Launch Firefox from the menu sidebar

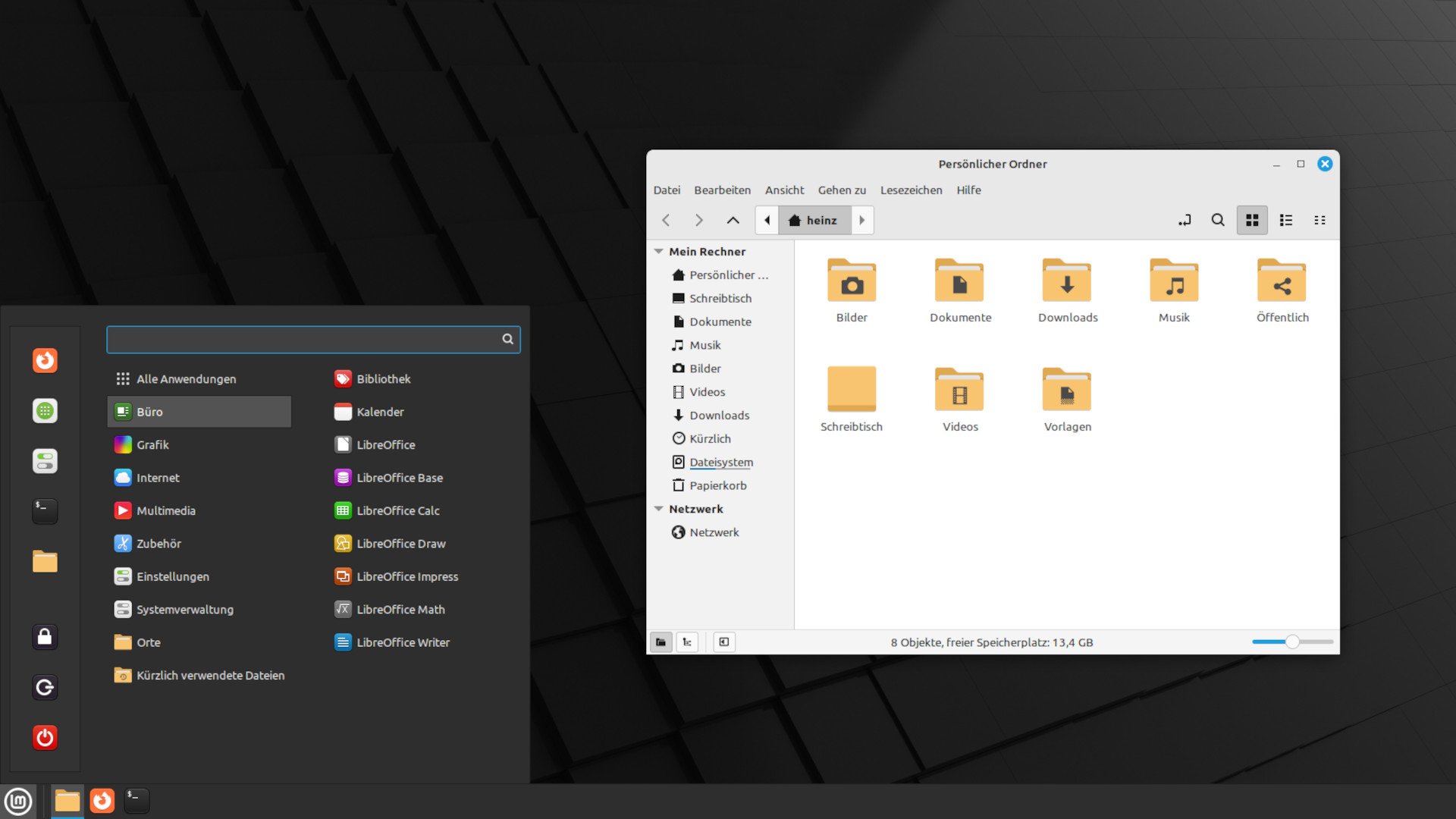(x=45, y=361)
